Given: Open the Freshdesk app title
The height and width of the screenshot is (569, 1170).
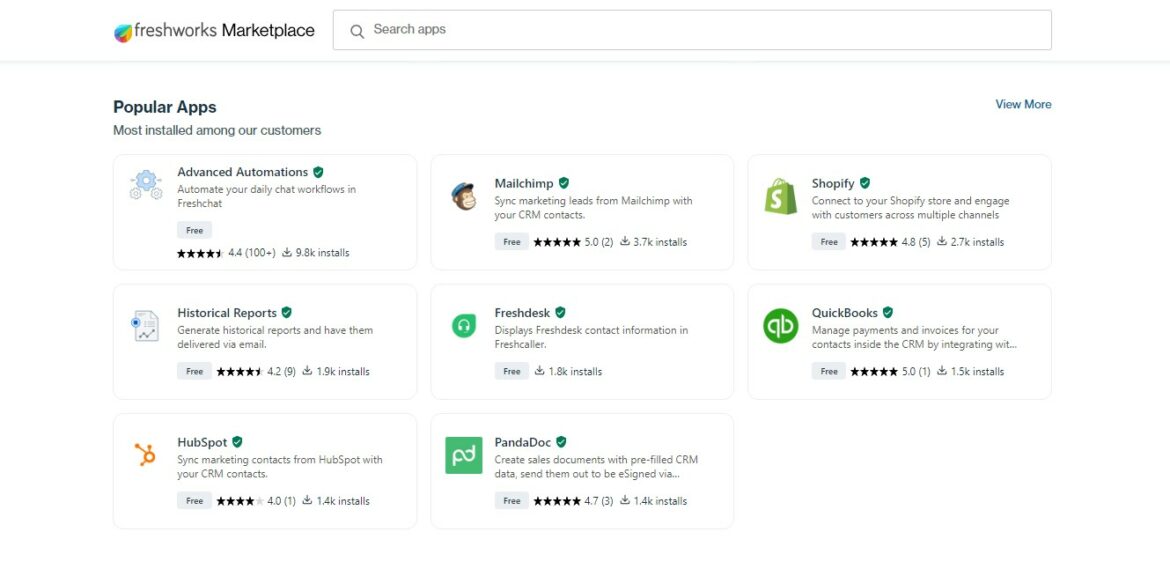Looking at the screenshot, I should click(x=522, y=313).
